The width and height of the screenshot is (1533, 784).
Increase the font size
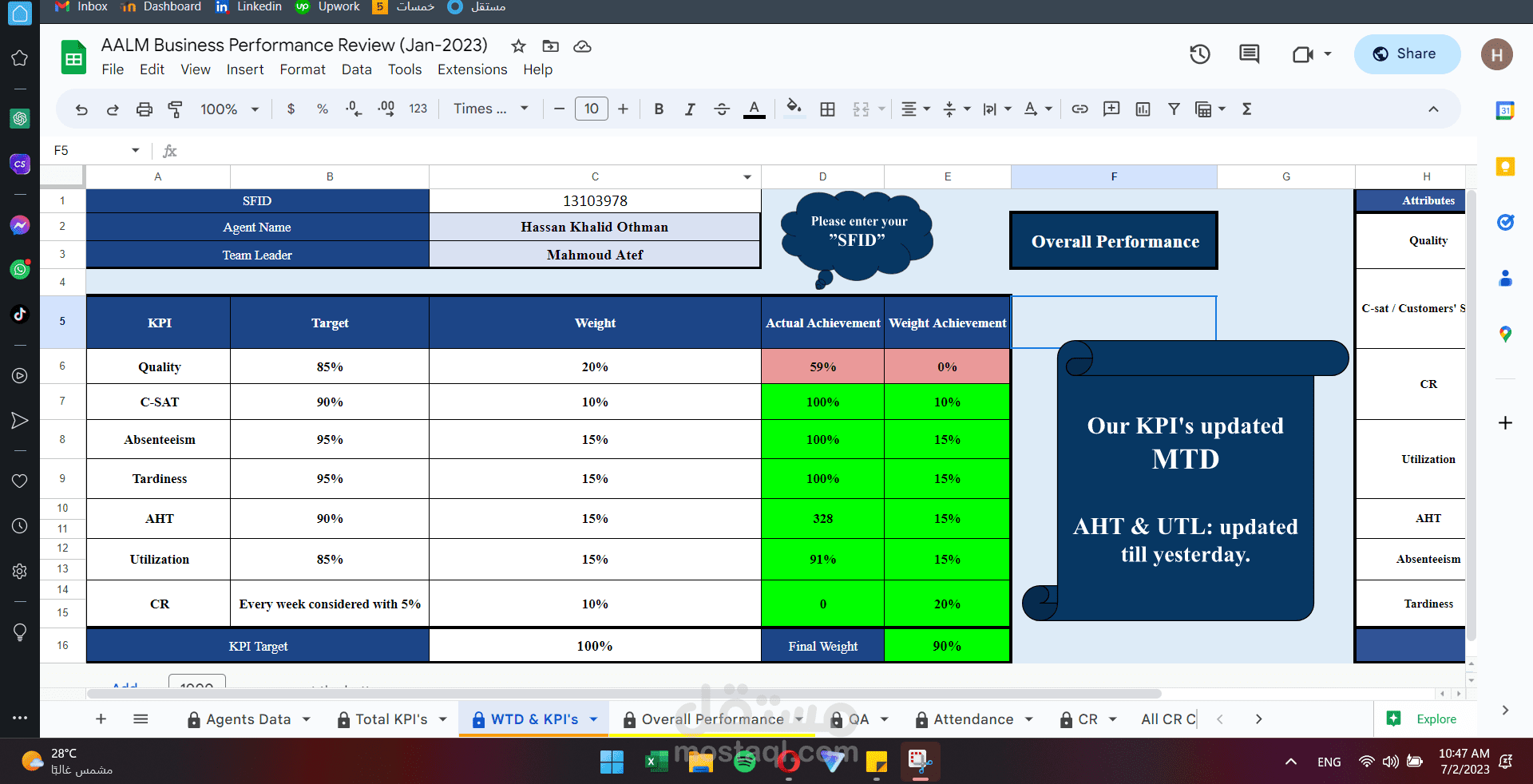click(623, 109)
